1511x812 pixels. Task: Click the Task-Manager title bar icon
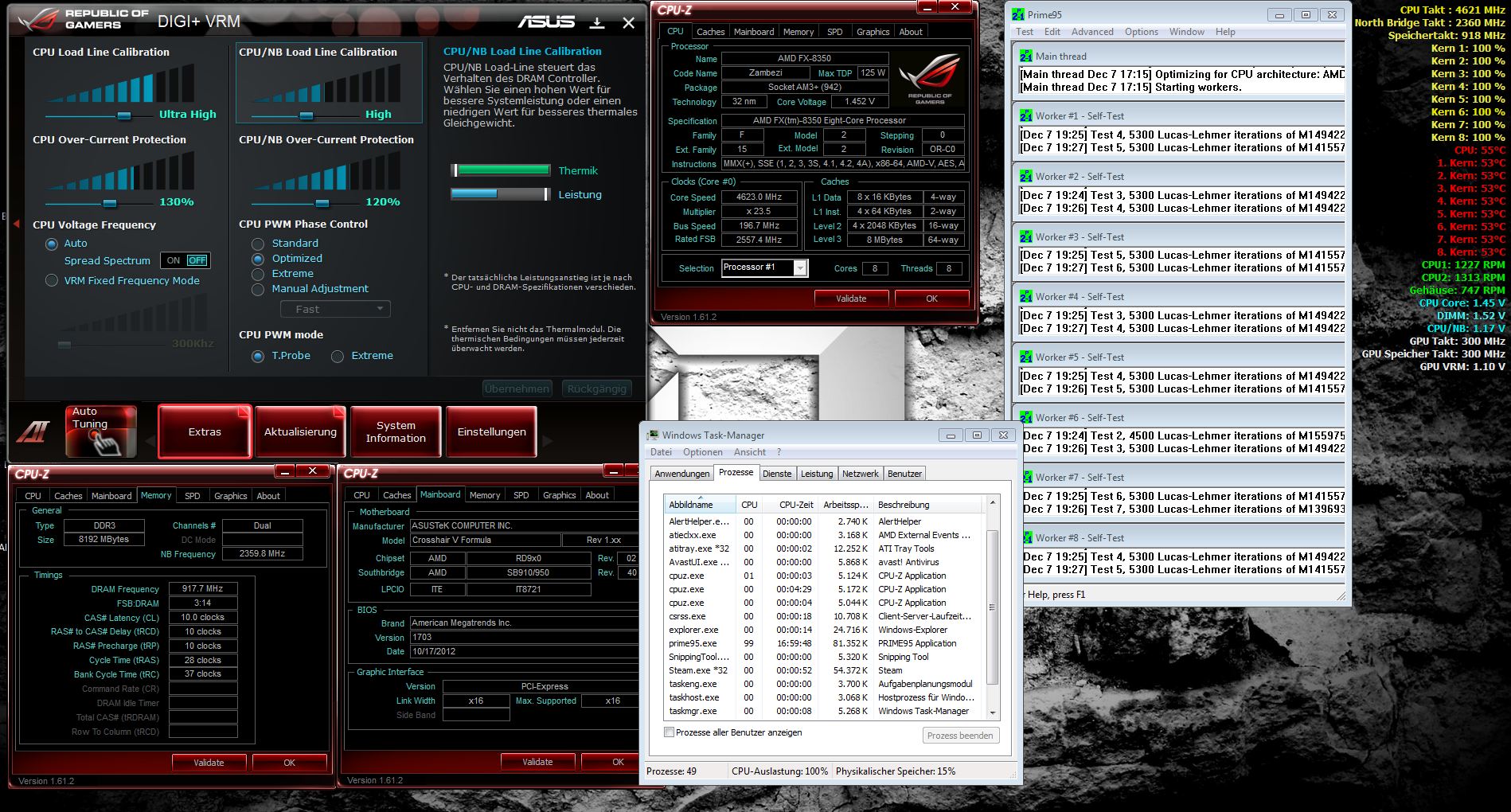pyautogui.click(x=653, y=435)
